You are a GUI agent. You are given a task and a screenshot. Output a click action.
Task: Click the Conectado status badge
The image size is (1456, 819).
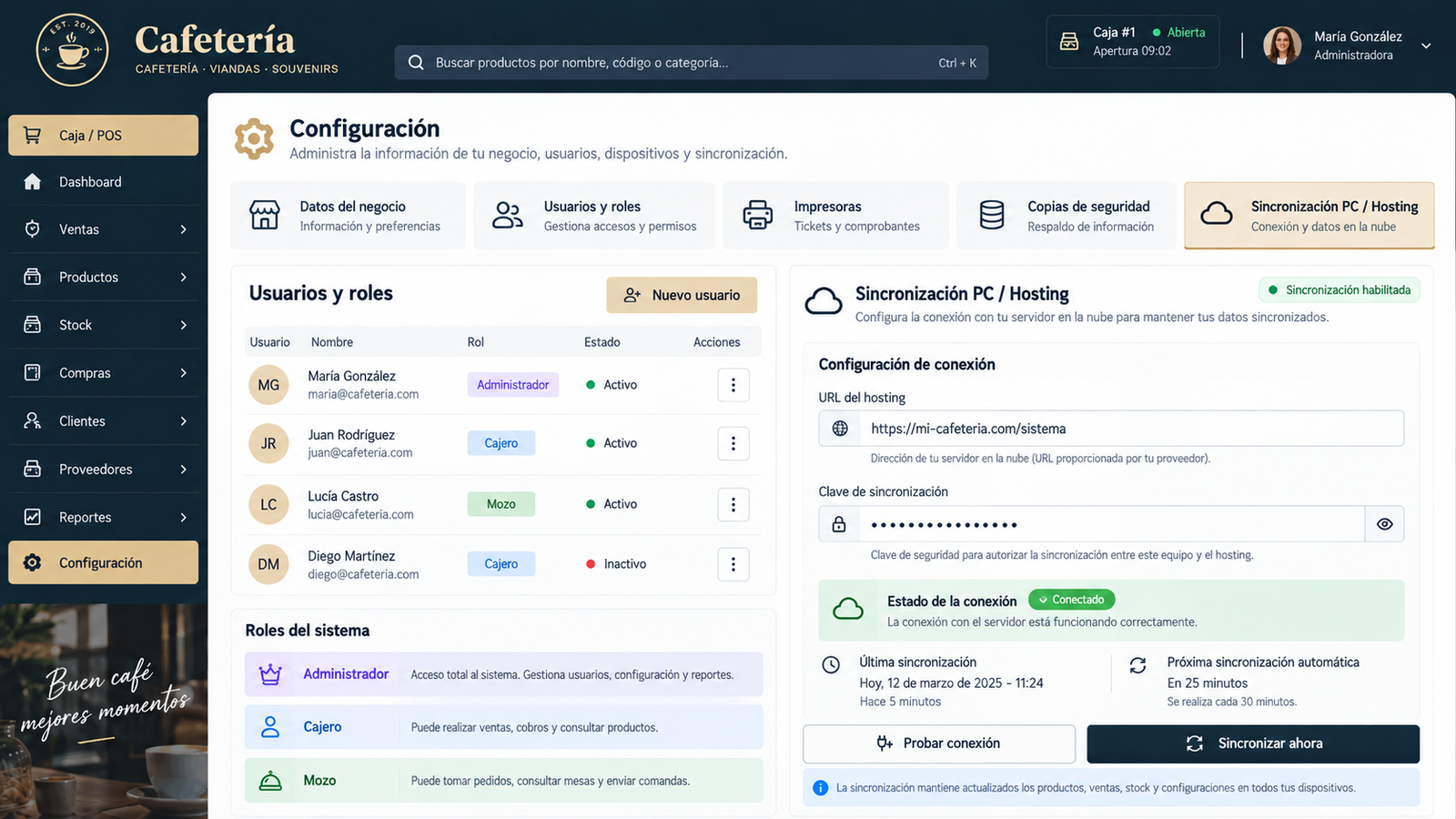coord(1071,600)
